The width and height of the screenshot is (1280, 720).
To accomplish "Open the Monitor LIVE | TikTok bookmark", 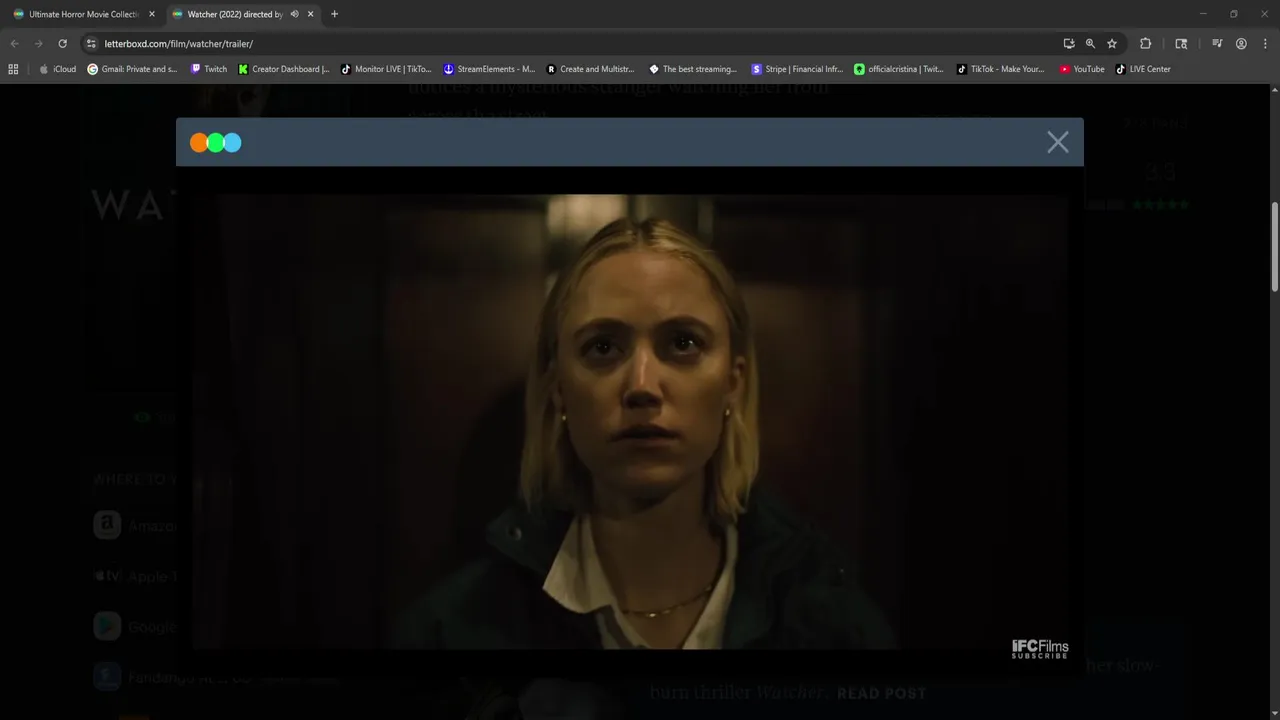I will [x=386, y=69].
